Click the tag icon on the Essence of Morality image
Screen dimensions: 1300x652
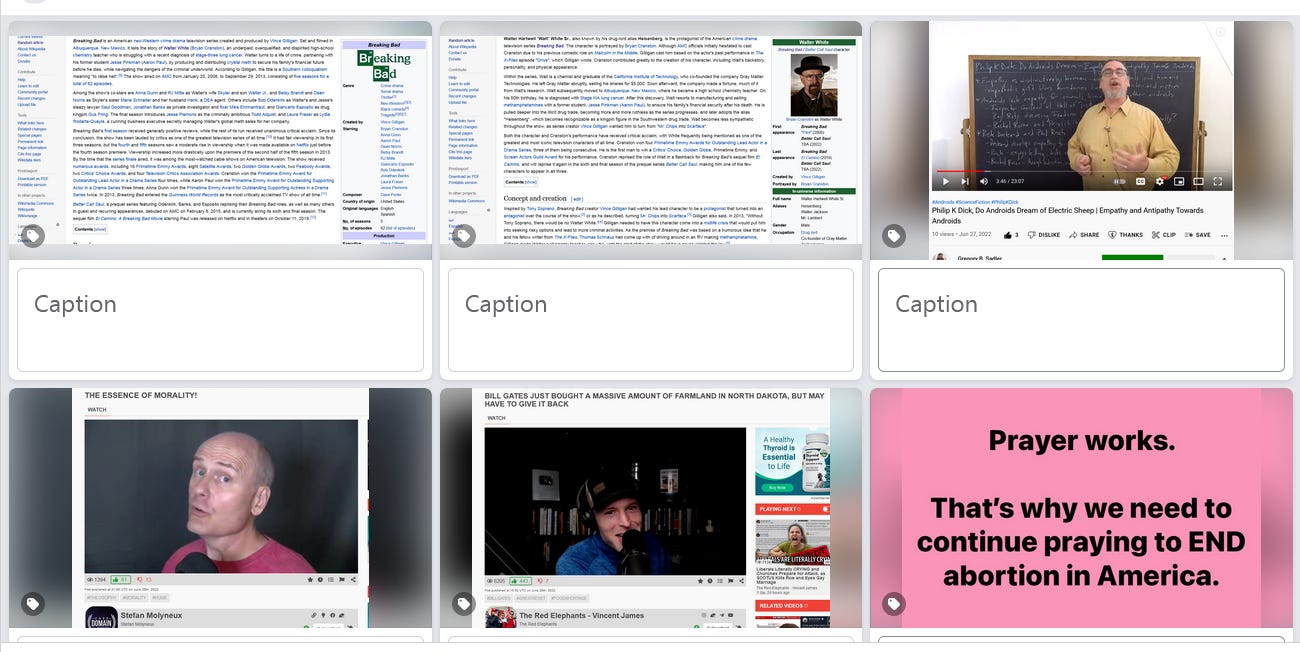(x=33, y=604)
